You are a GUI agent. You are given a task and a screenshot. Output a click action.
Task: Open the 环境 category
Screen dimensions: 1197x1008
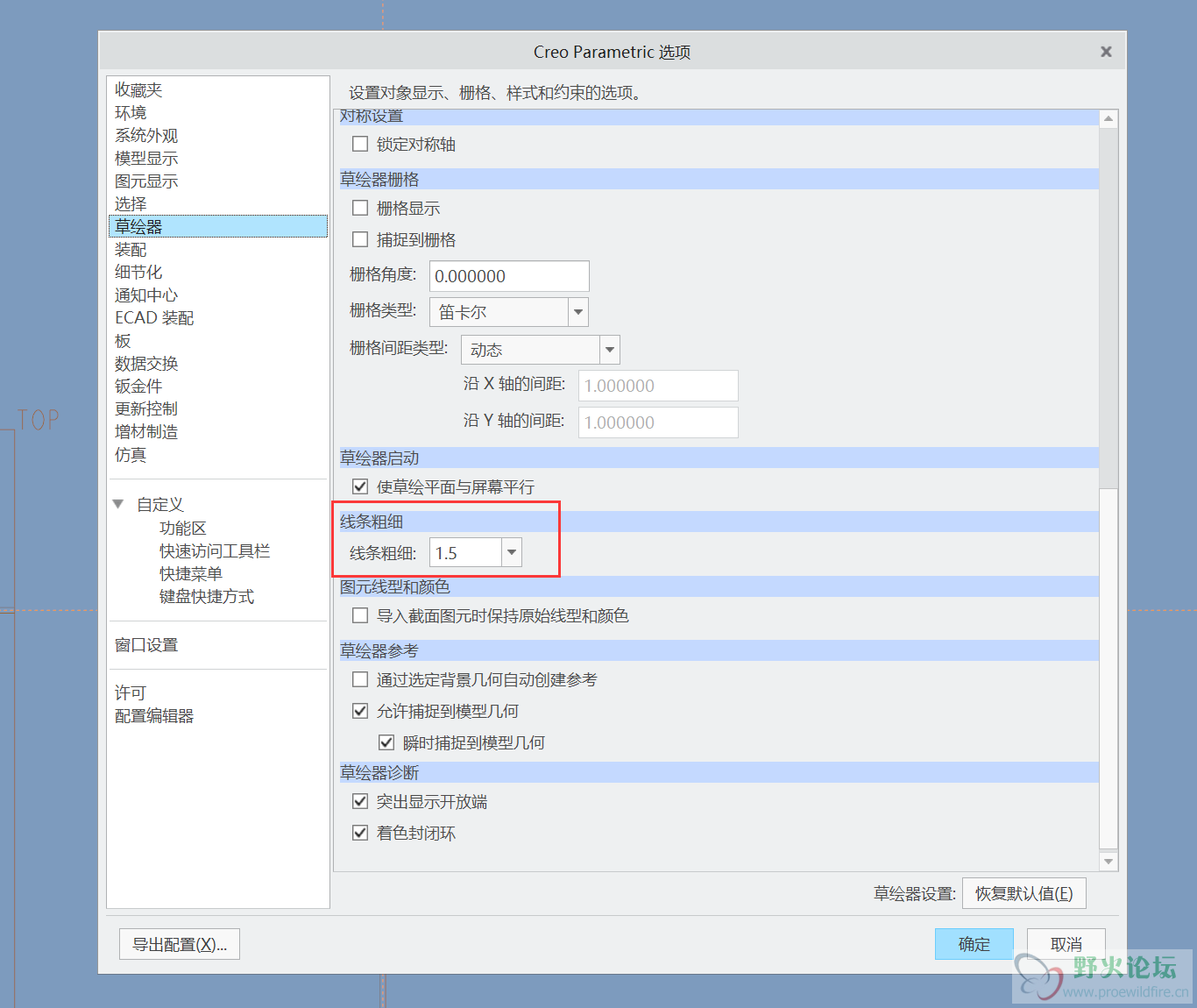(x=131, y=113)
